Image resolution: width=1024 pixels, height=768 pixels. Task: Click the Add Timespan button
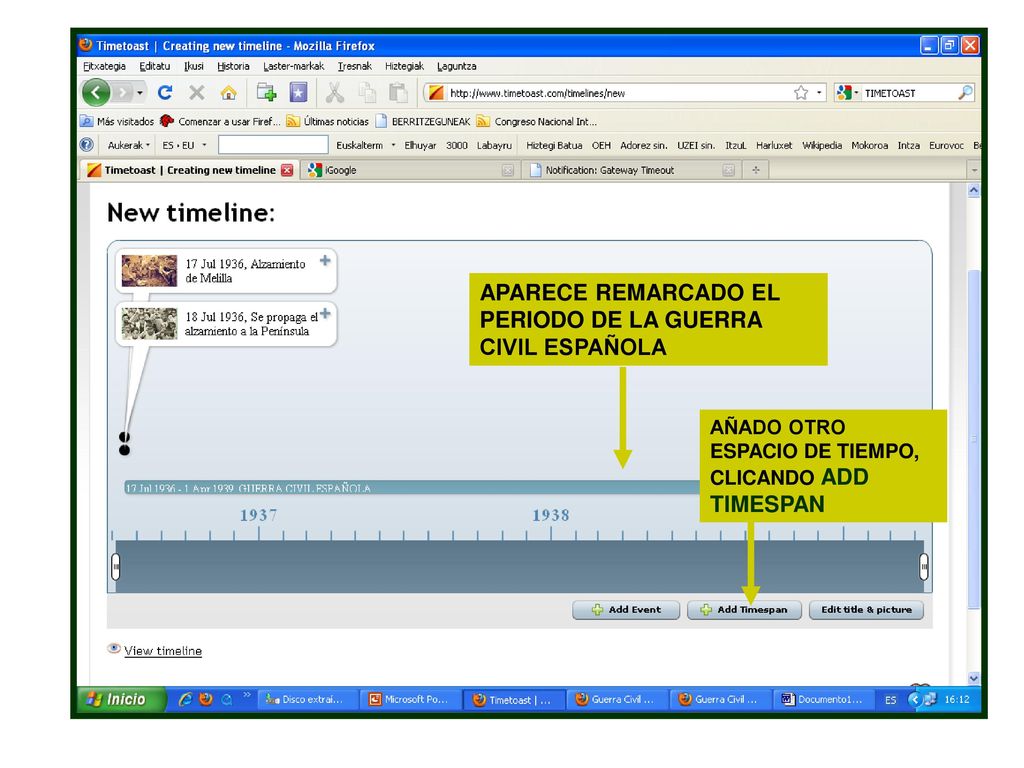744,610
